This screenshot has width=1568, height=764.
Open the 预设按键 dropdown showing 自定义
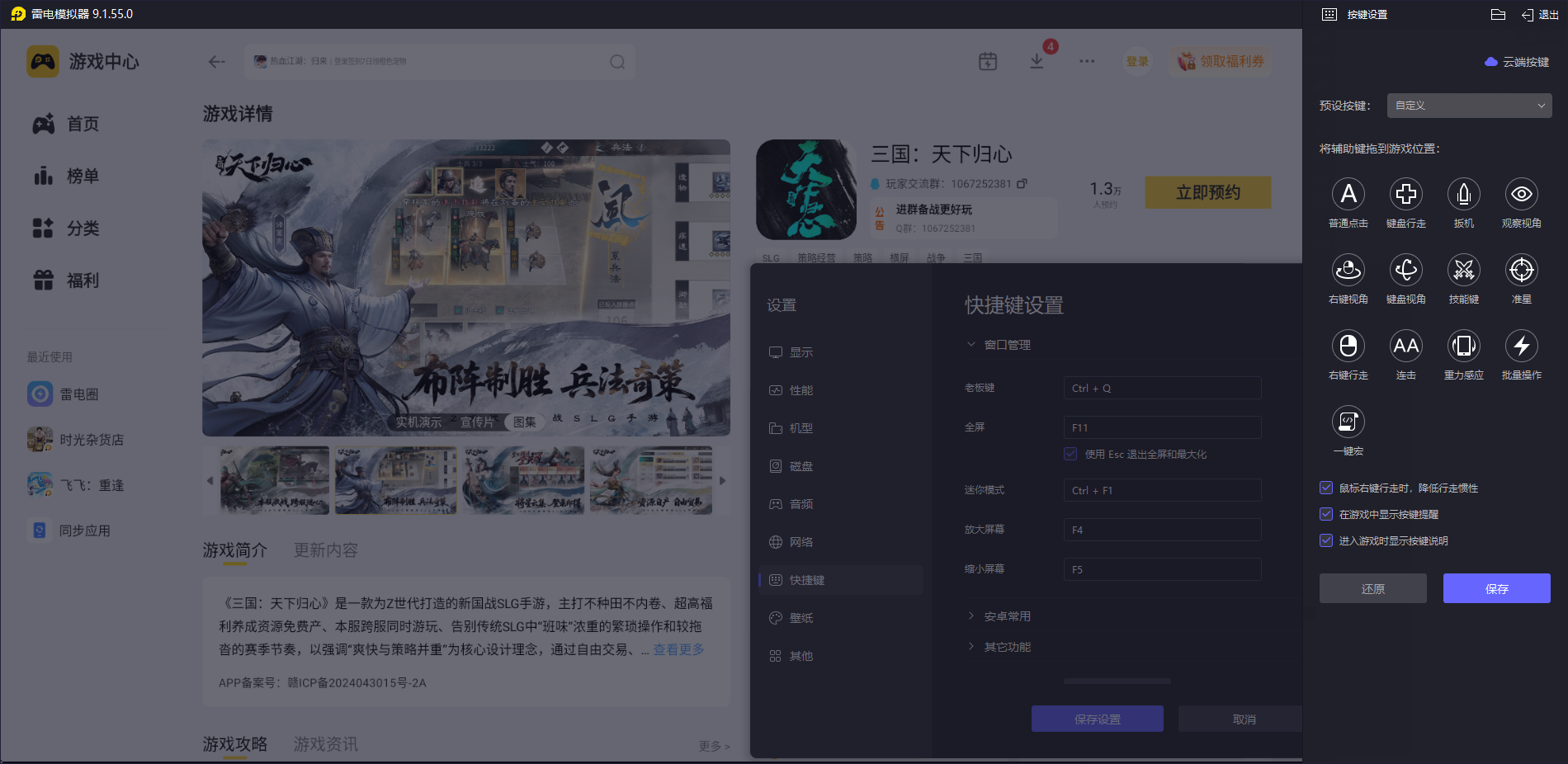coord(1469,106)
